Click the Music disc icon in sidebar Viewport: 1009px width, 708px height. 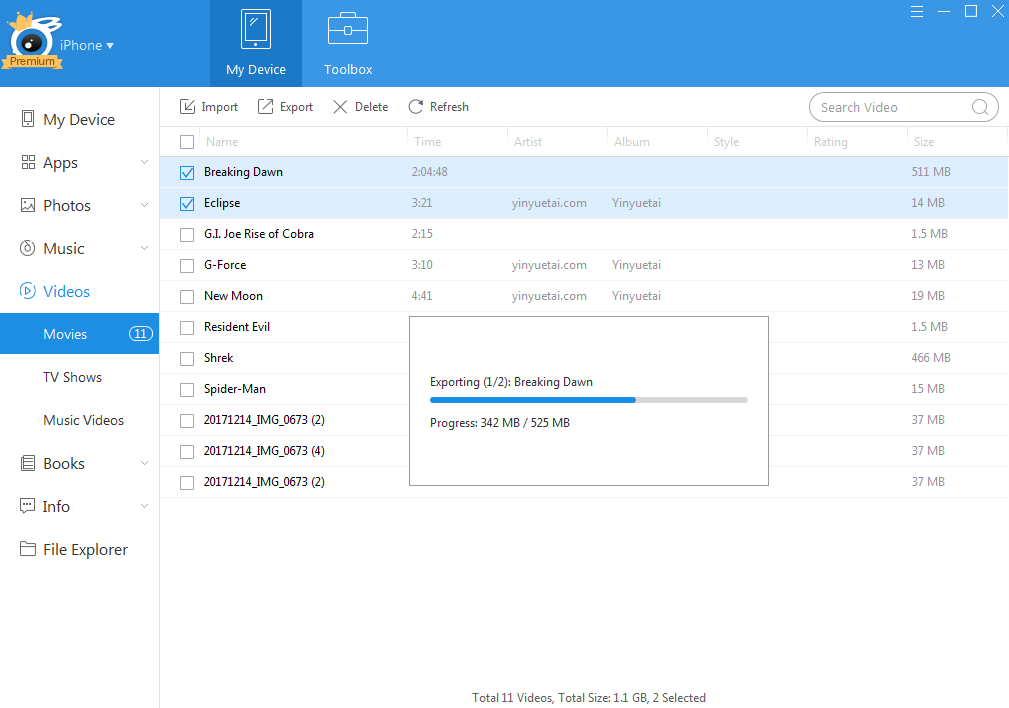[28, 248]
